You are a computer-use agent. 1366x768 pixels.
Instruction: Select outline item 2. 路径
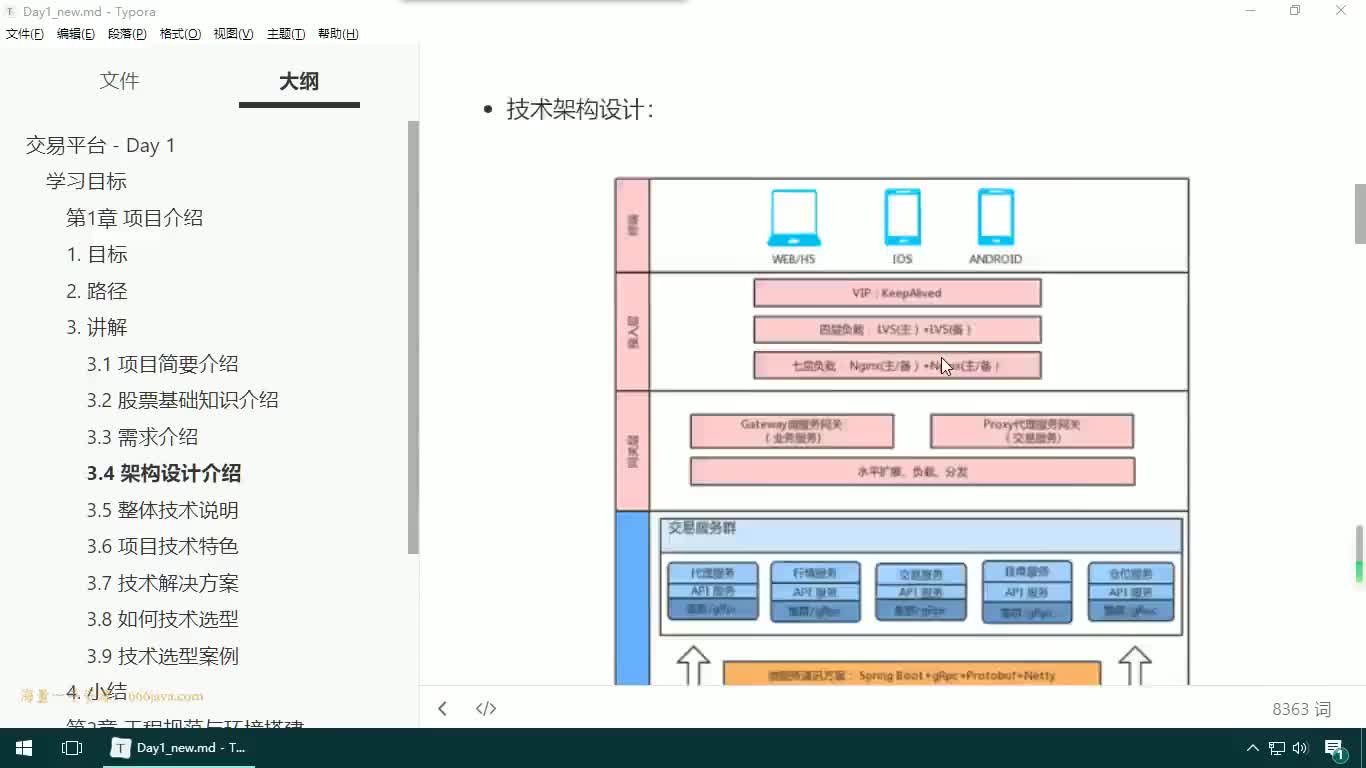(x=97, y=291)
